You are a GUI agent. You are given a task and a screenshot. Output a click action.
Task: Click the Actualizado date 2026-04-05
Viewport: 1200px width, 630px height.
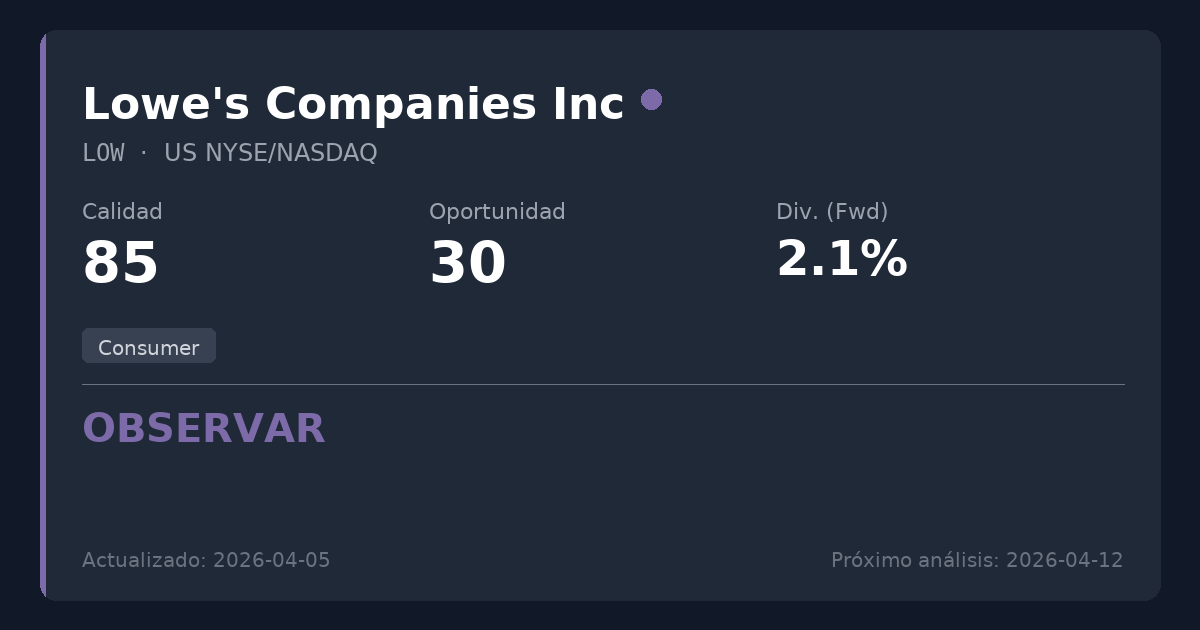pyautogui.click(x=271, y=560)
